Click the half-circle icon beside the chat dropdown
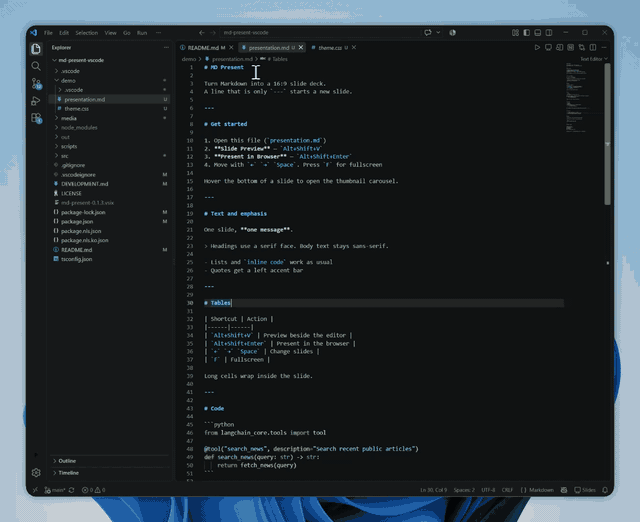Screen dimensions: 640x522 click(x=452, y=33)
